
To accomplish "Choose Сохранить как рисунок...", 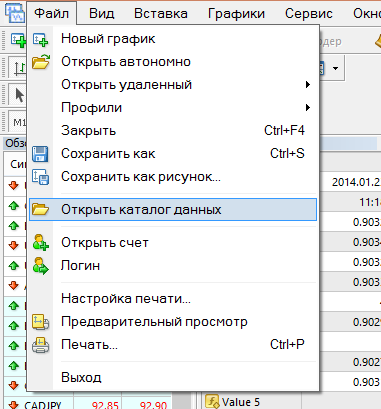I will pyautogui.click(x=173, y=177).
